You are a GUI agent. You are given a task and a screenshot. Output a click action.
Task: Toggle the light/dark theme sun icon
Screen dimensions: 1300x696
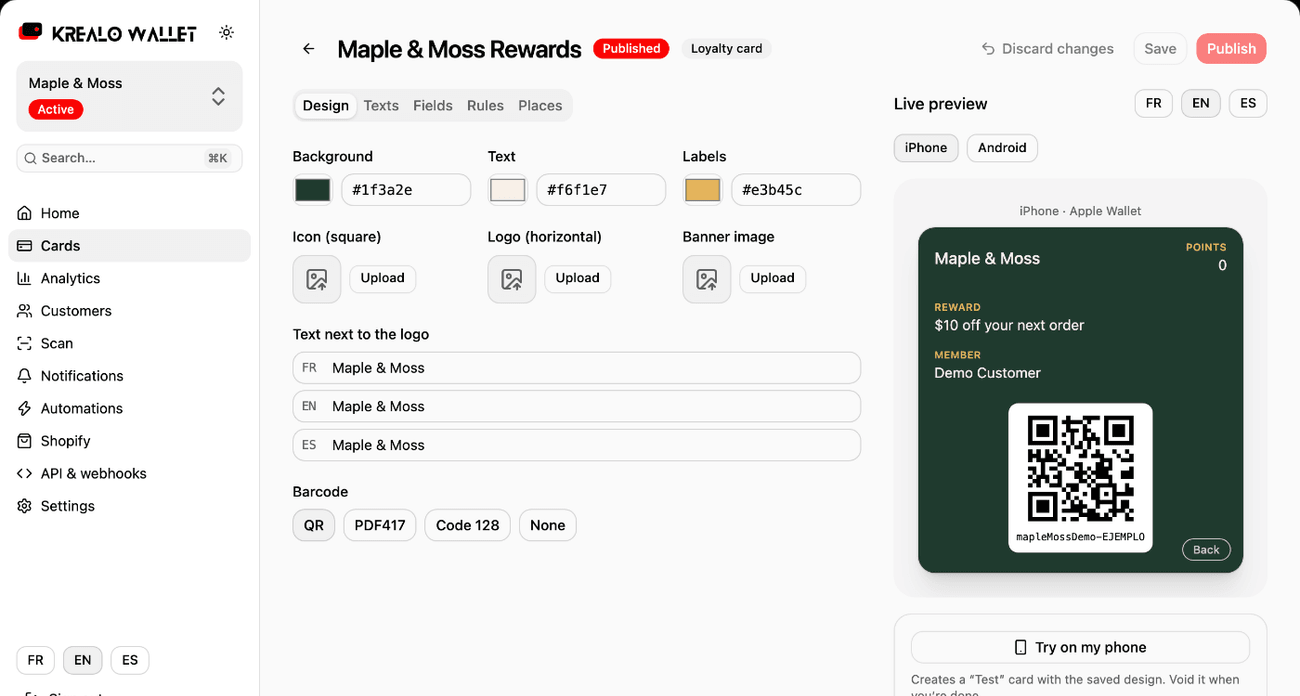227,32
